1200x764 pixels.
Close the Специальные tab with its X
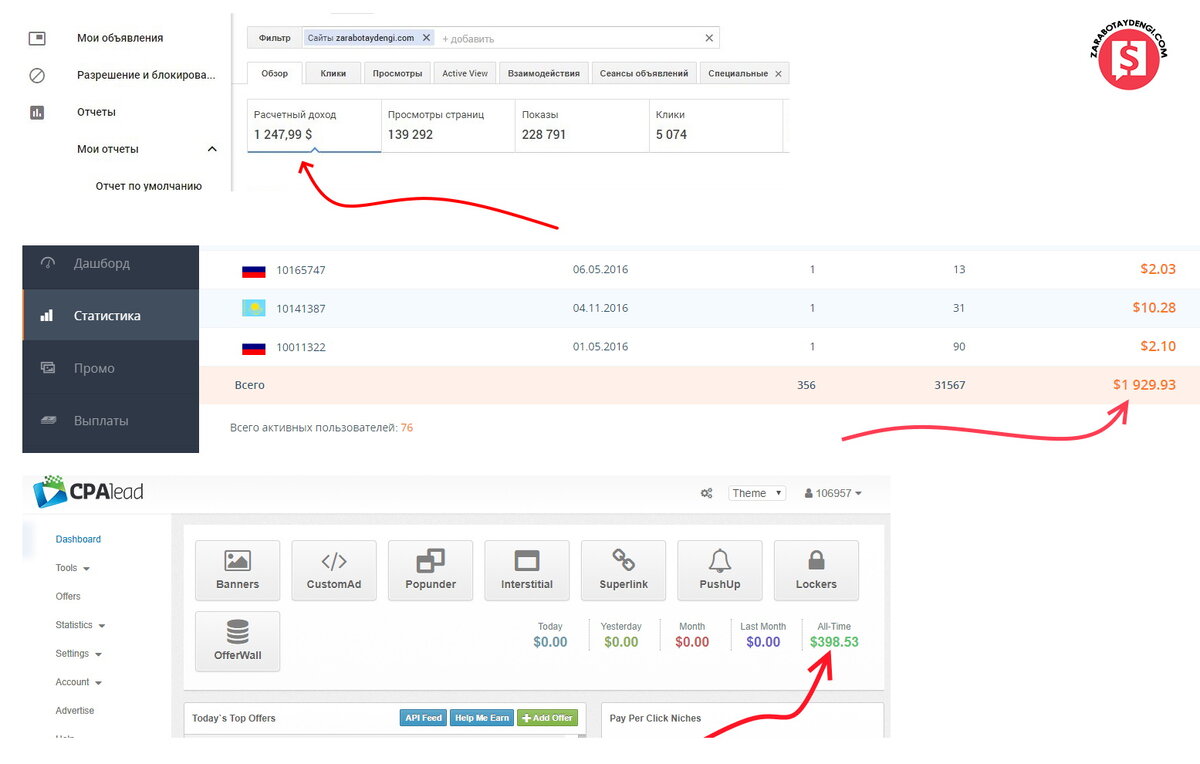click(x=779, y=74)
